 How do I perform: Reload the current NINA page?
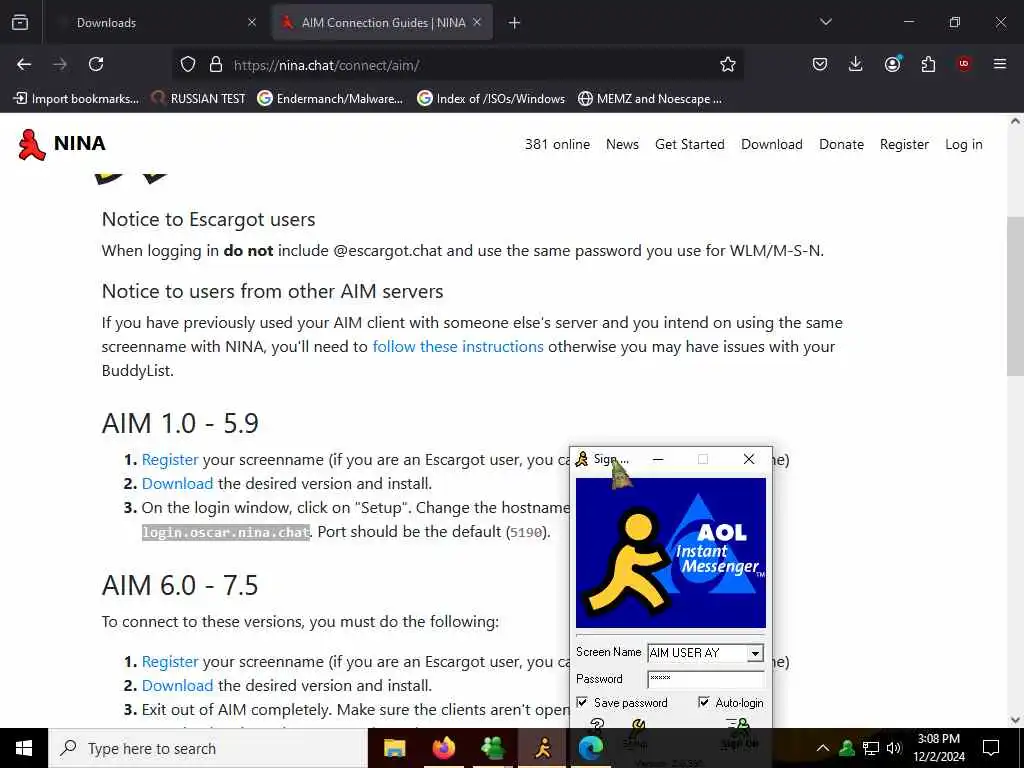point(96,64)
